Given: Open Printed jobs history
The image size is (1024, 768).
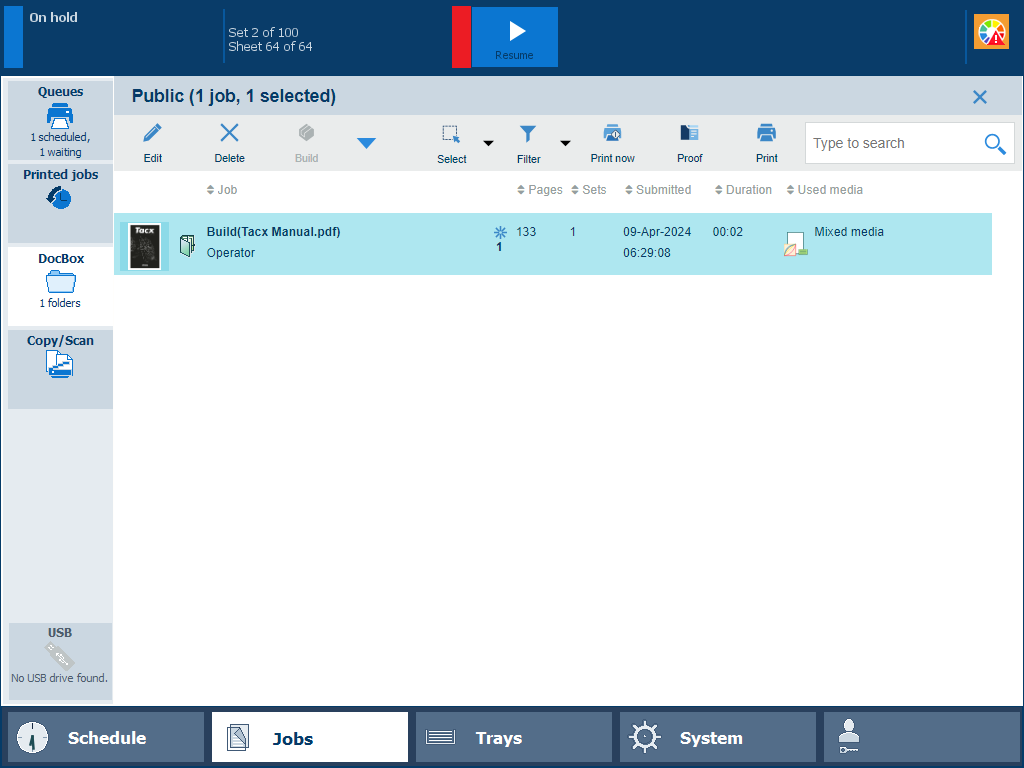Looking at the screenshot, I should pyautogui.click(x=60, y=188).
